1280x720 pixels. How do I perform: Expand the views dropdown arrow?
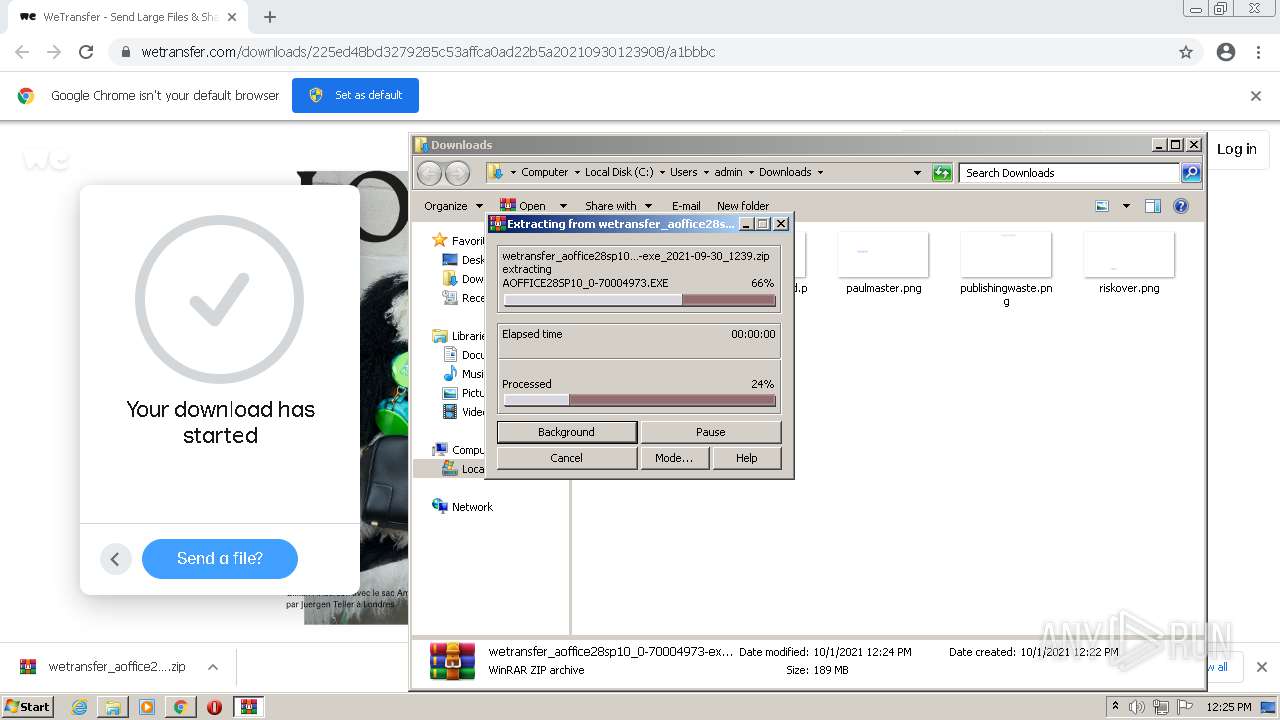coord(1126,206)
